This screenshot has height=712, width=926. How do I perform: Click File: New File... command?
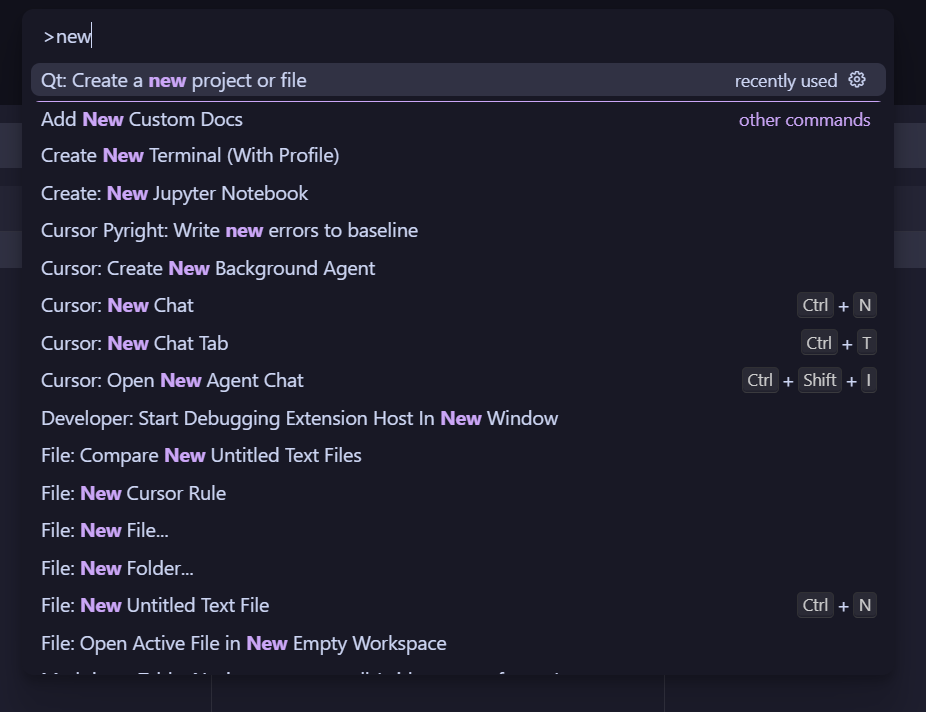(x=105, y=531)
